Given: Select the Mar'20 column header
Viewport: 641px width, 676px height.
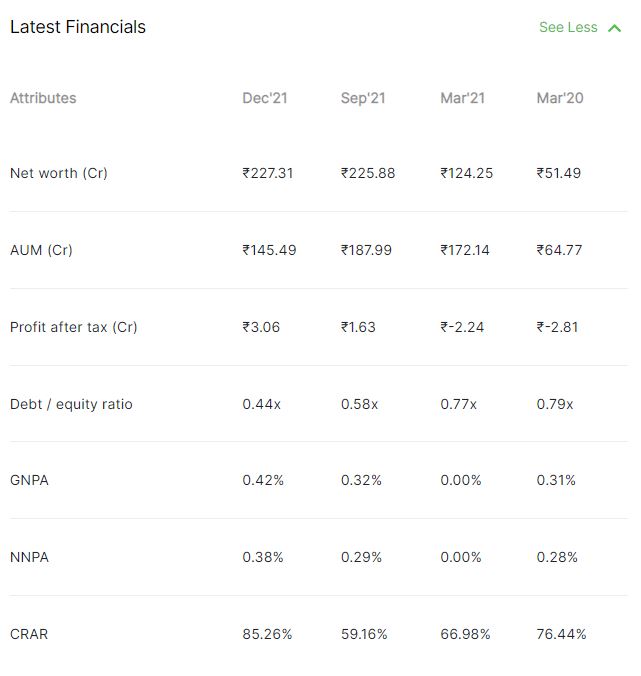Looking at the screenshot, I should pyautogui.click(x=560, y=98).
